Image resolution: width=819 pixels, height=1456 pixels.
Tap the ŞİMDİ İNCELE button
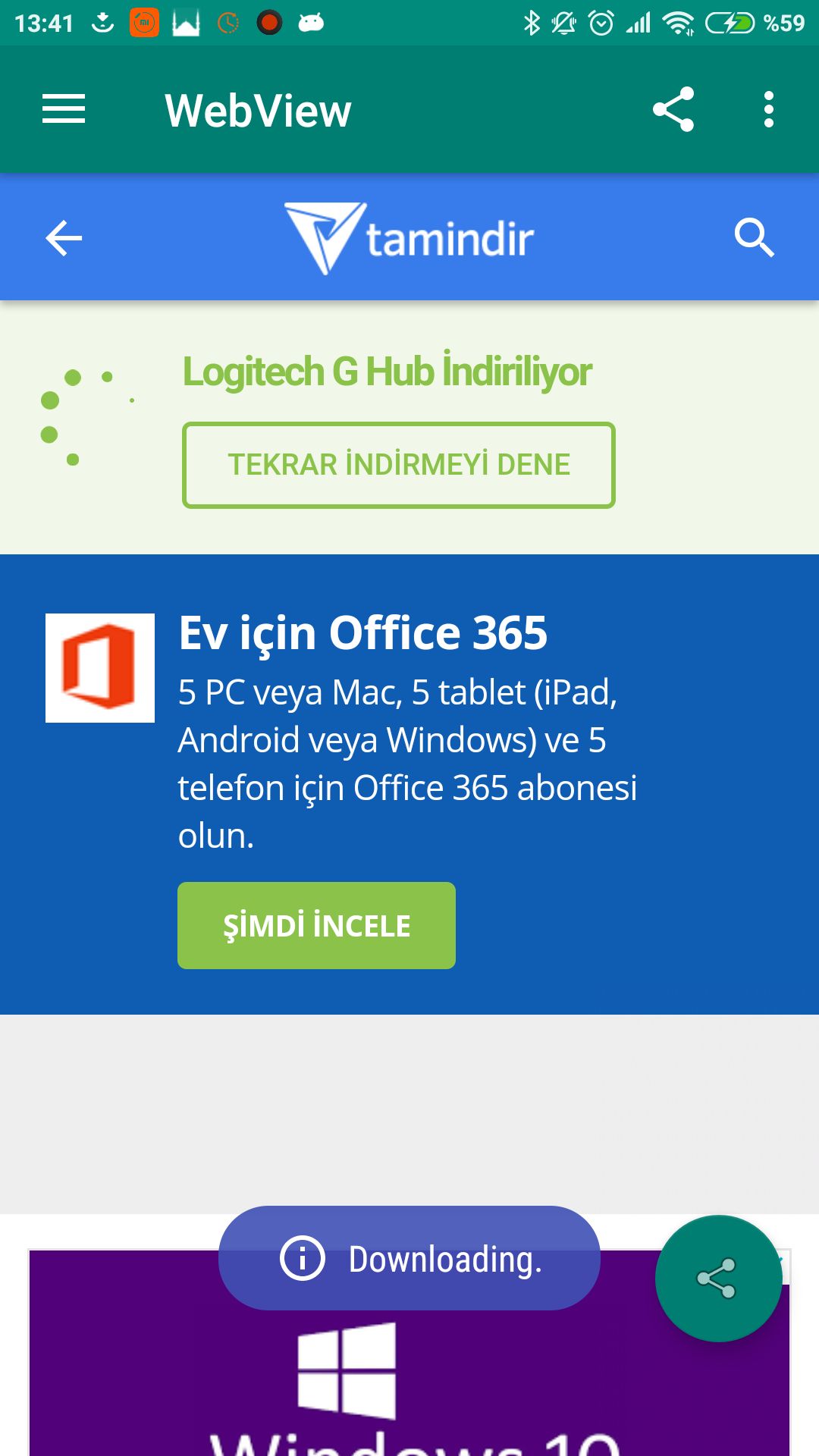coord(316,925)
